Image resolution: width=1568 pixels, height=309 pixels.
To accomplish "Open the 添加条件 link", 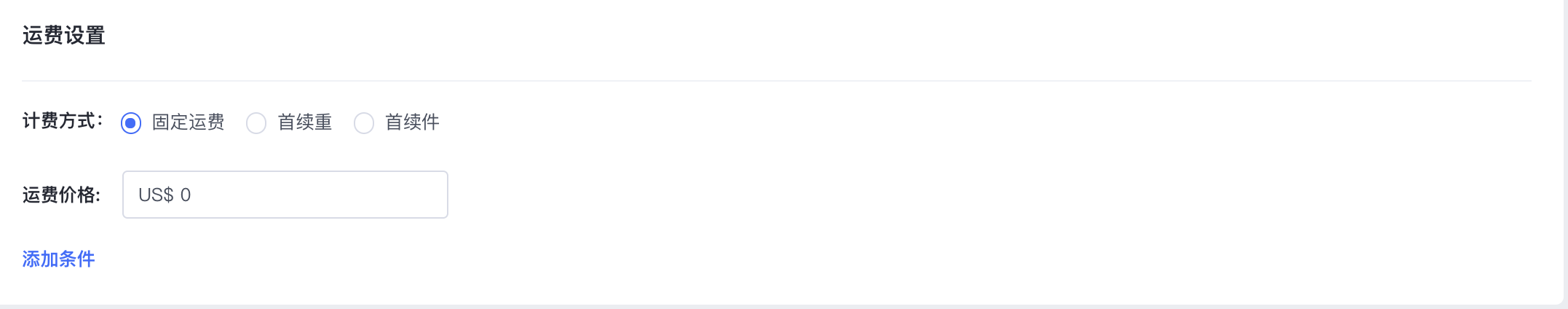I will coord(58,259).
